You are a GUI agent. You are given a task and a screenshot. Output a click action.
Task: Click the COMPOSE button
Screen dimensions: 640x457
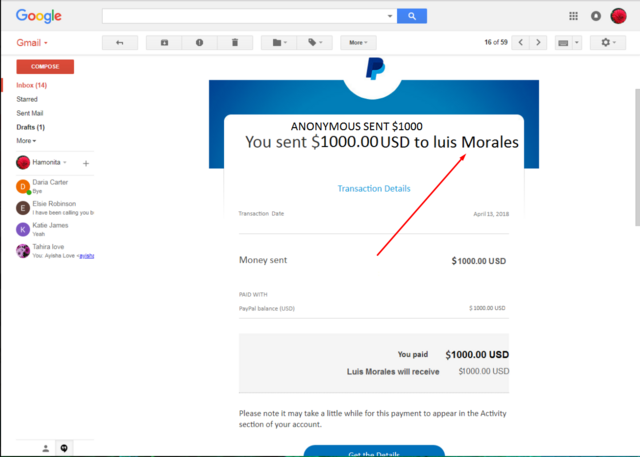45,67
